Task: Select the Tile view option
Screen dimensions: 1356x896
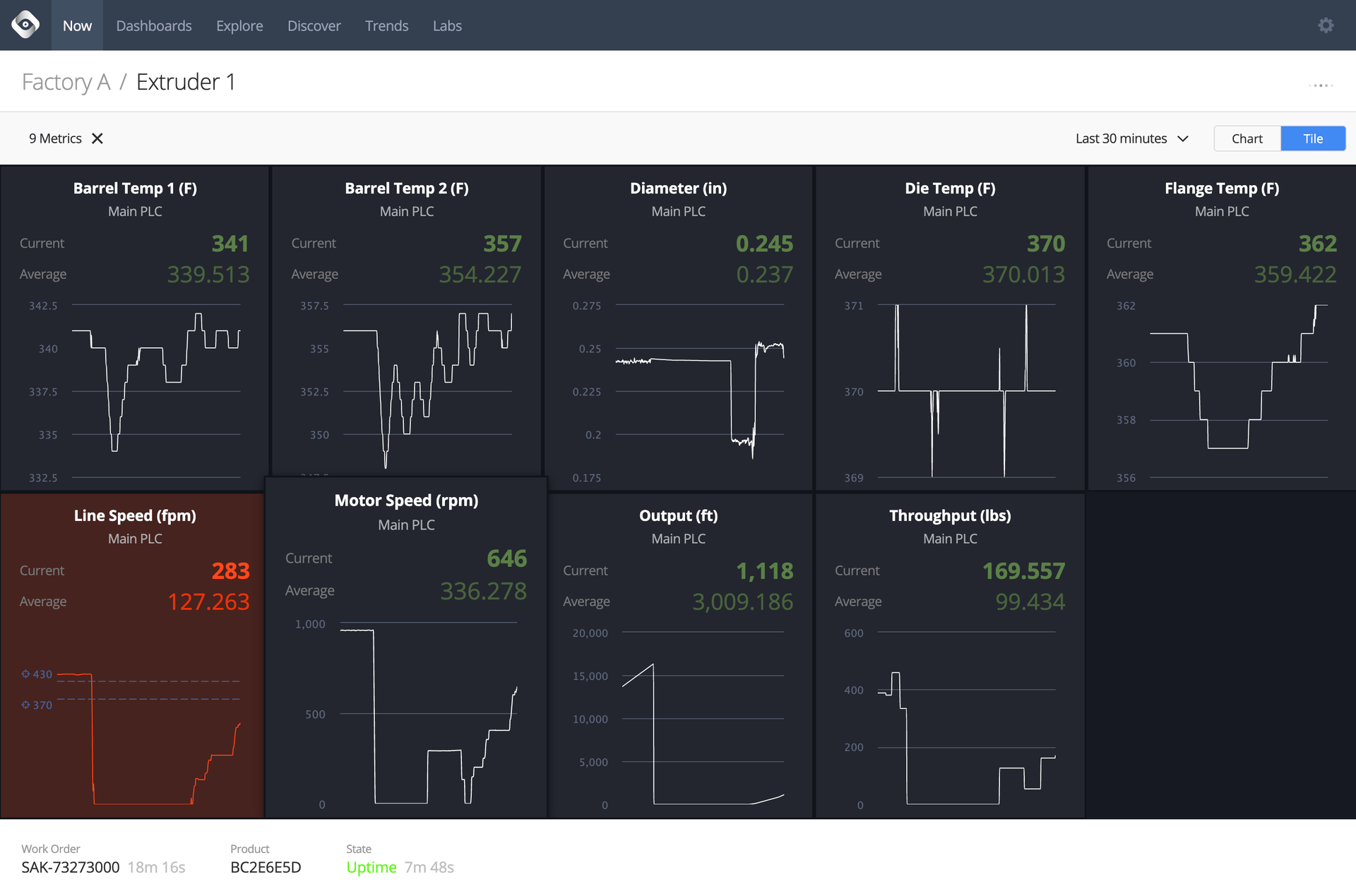Action: 1312,138
